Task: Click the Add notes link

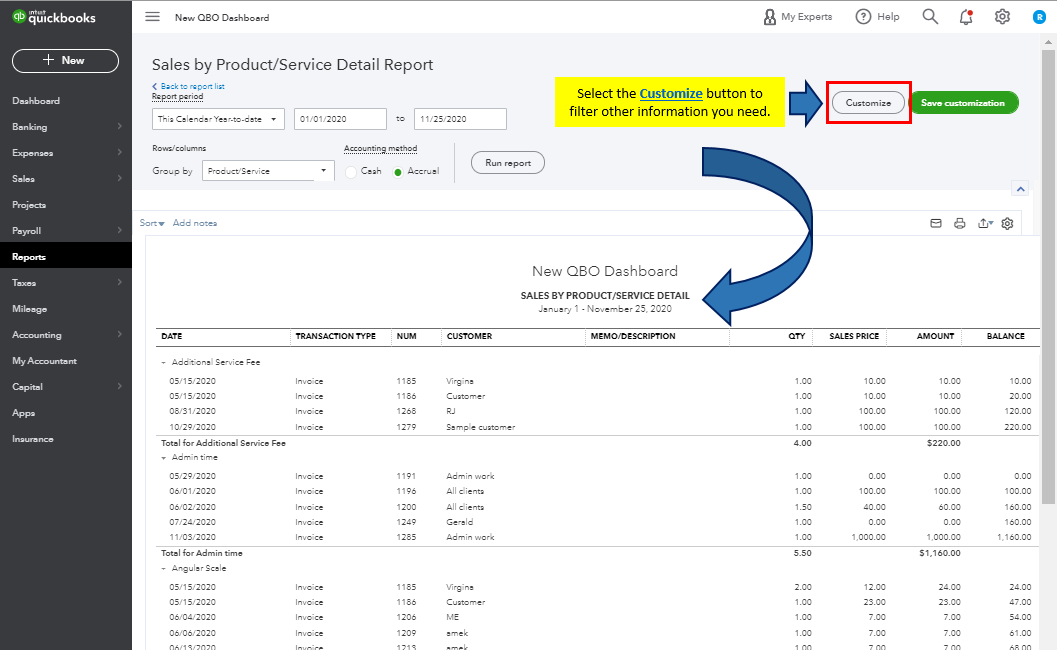Action: click(x=195, y=223)
